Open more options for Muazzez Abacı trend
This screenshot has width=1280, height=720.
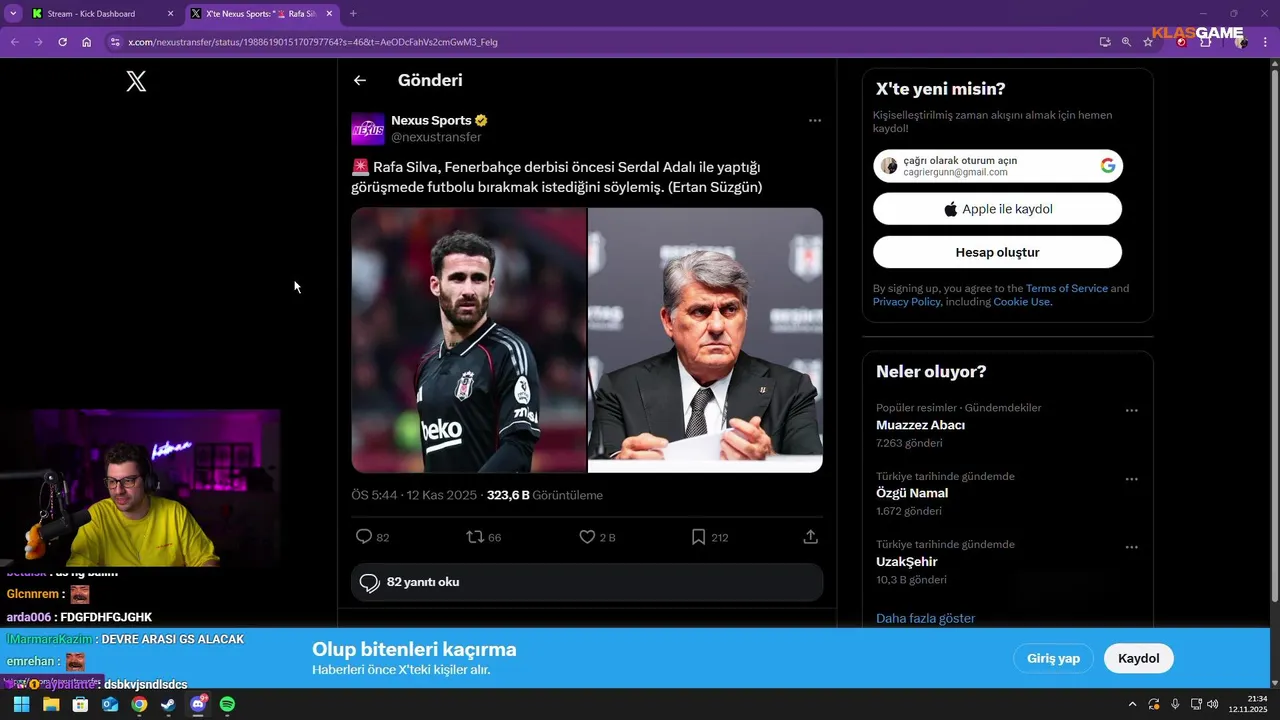1132,411
